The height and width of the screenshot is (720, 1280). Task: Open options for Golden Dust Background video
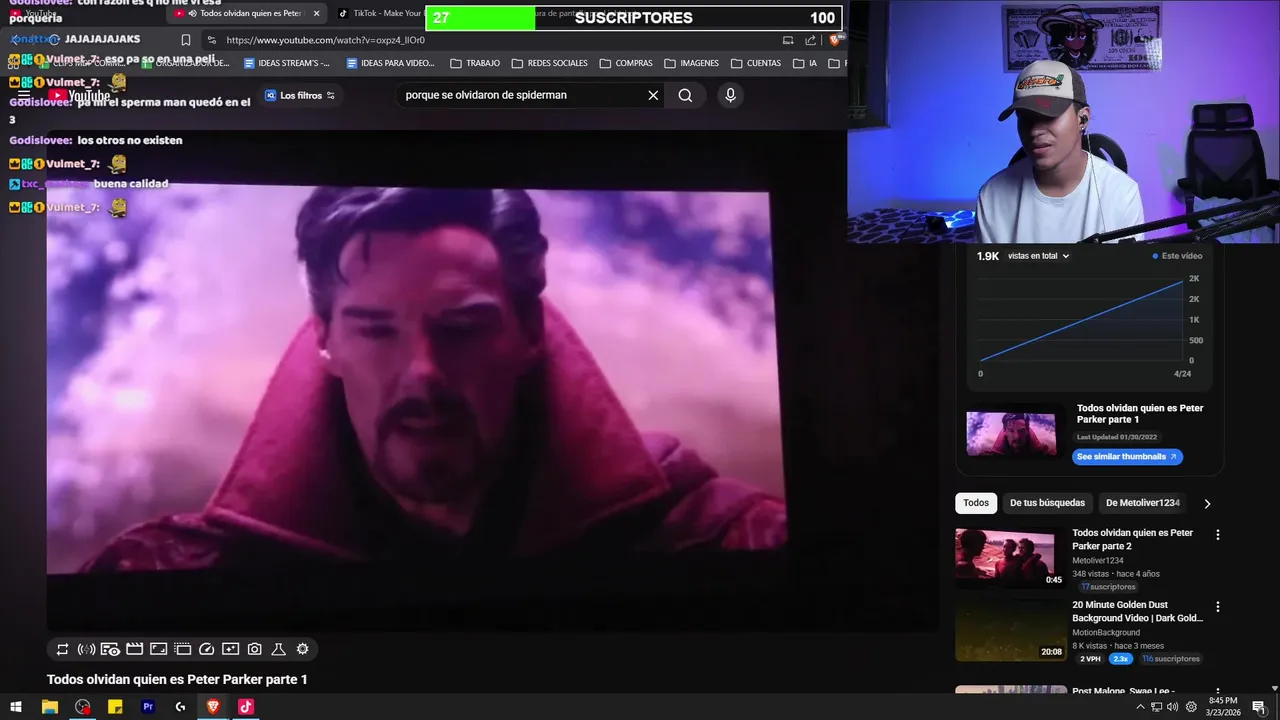tap(1217, 607)
